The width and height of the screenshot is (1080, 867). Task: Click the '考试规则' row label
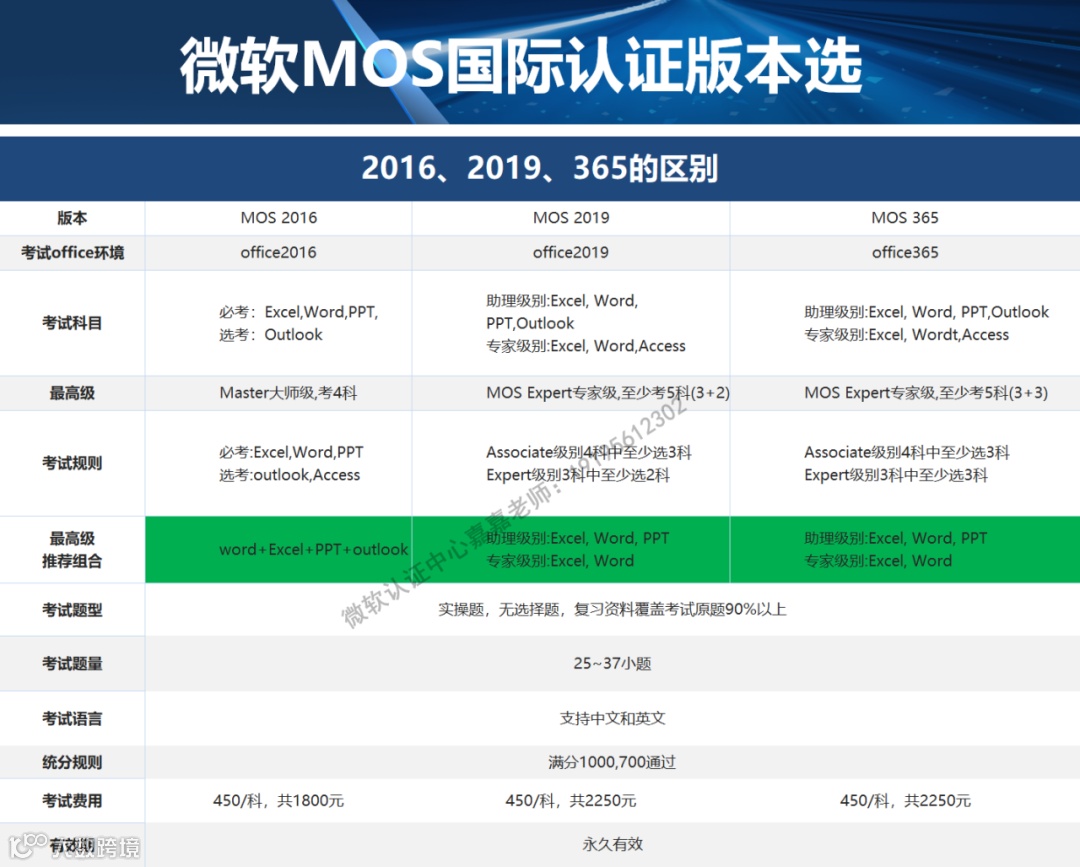(x=72, y=463)
